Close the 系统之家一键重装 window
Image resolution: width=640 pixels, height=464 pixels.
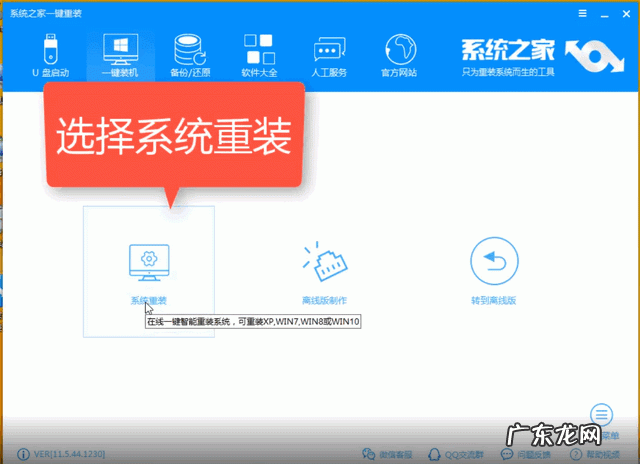(626, 14)
